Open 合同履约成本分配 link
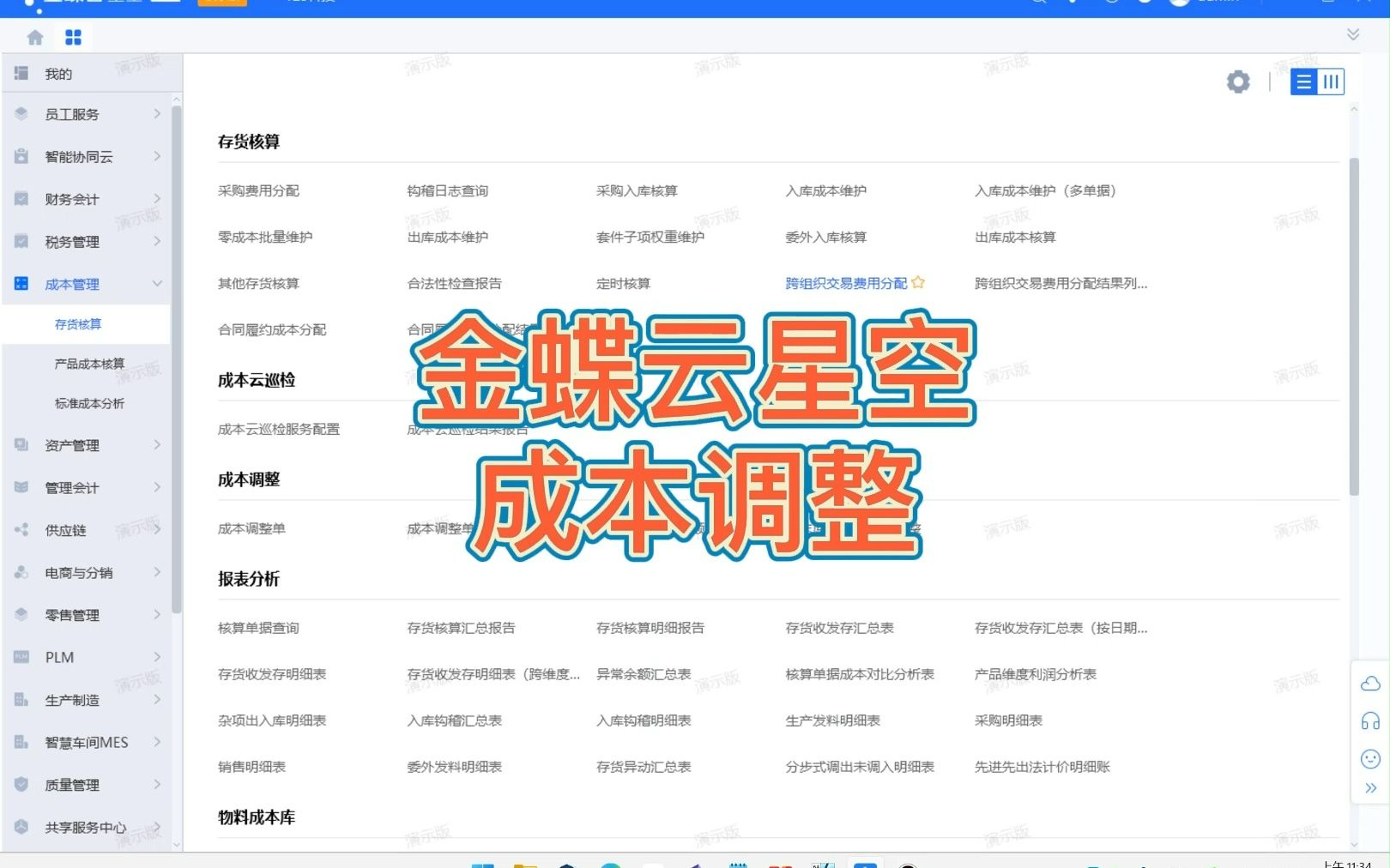The width and height of the screenshot is (1390, 868). tap(272, 329)
